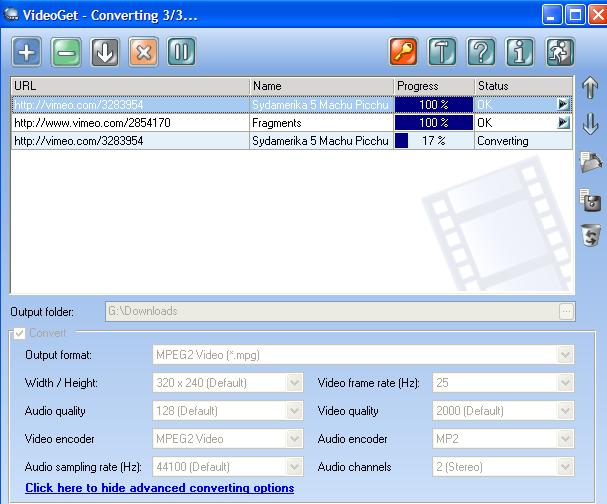Play the Fragments video with its arrow icon
This screenshot has width=607, height=504.
(x=563, y=123)
